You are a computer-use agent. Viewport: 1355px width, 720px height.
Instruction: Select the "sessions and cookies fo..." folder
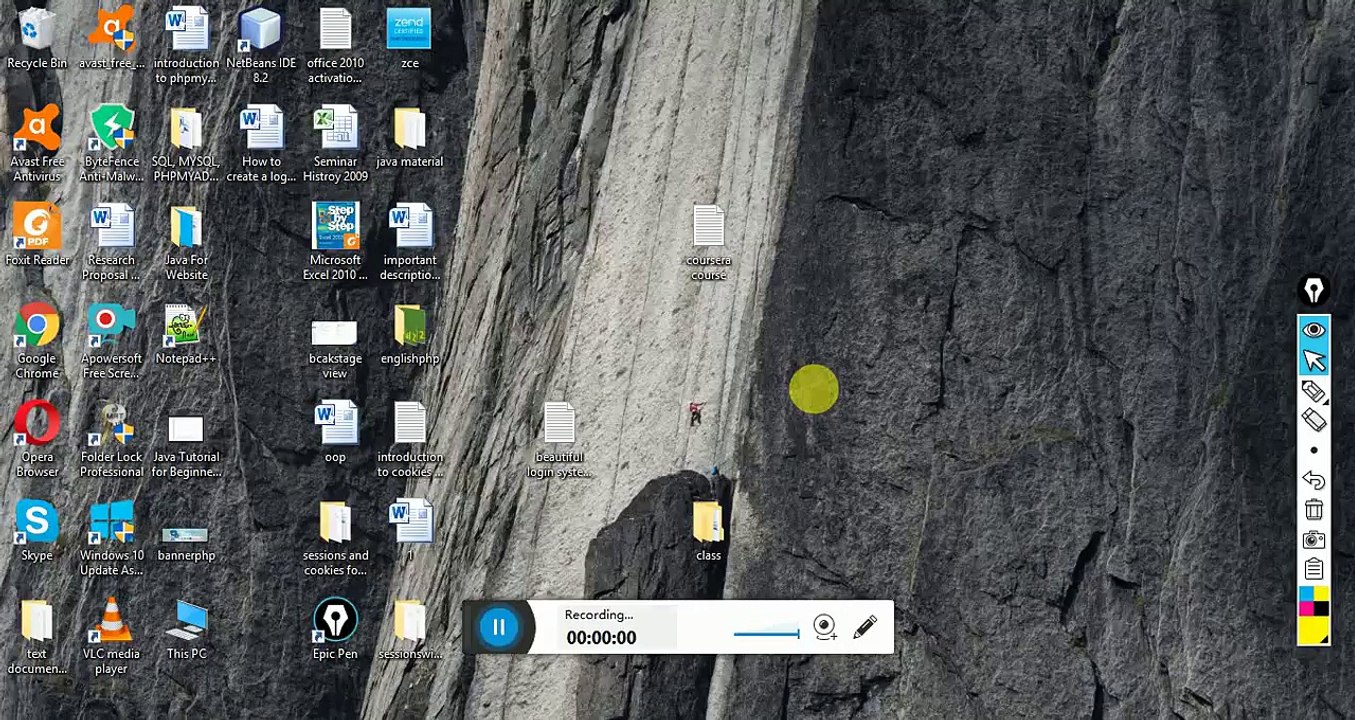335,539
